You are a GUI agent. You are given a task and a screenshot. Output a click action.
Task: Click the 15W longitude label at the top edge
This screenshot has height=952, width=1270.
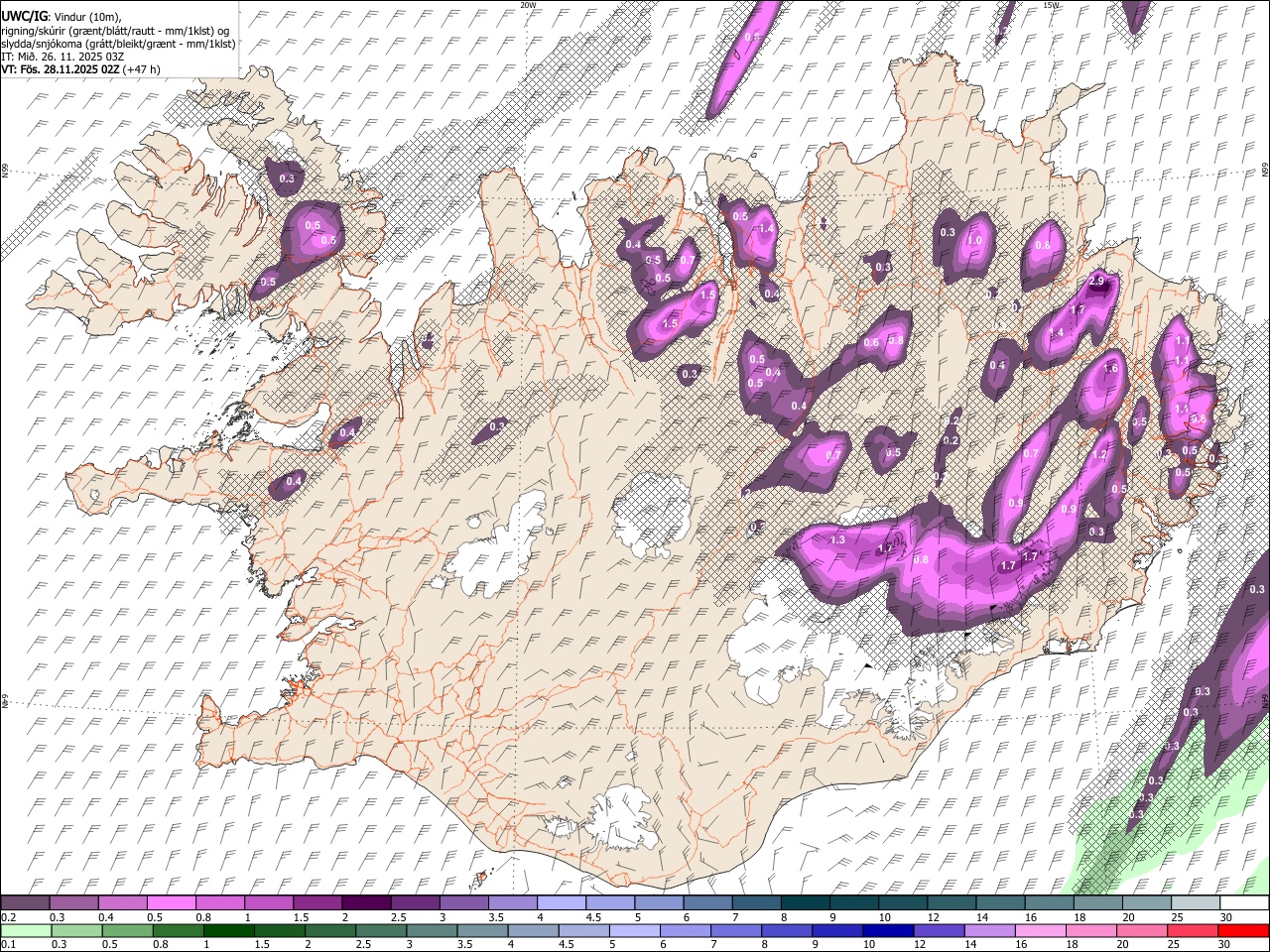pos(1051,5)
